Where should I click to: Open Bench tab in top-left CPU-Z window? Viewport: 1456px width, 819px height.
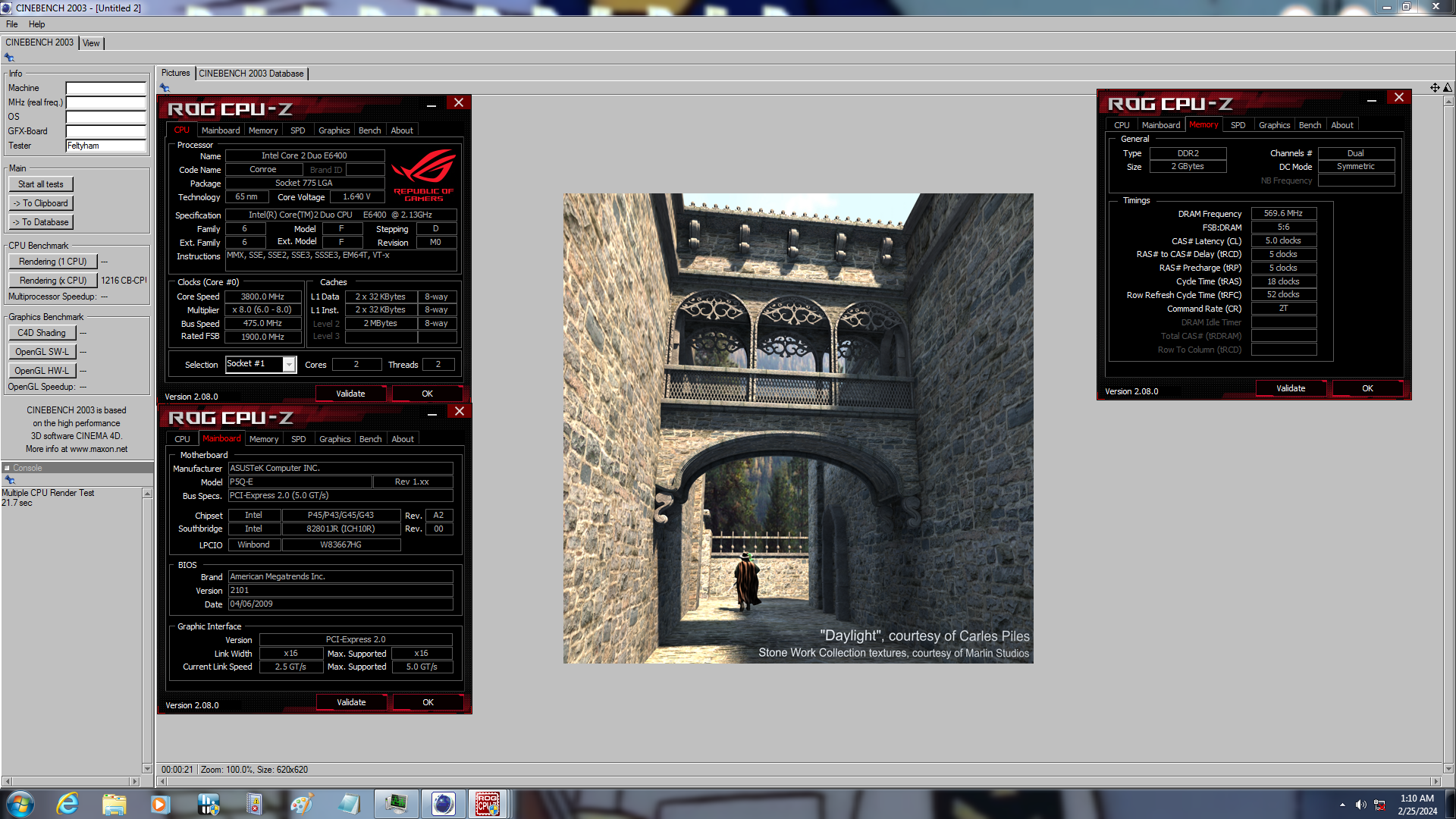[x=369, y=130]
